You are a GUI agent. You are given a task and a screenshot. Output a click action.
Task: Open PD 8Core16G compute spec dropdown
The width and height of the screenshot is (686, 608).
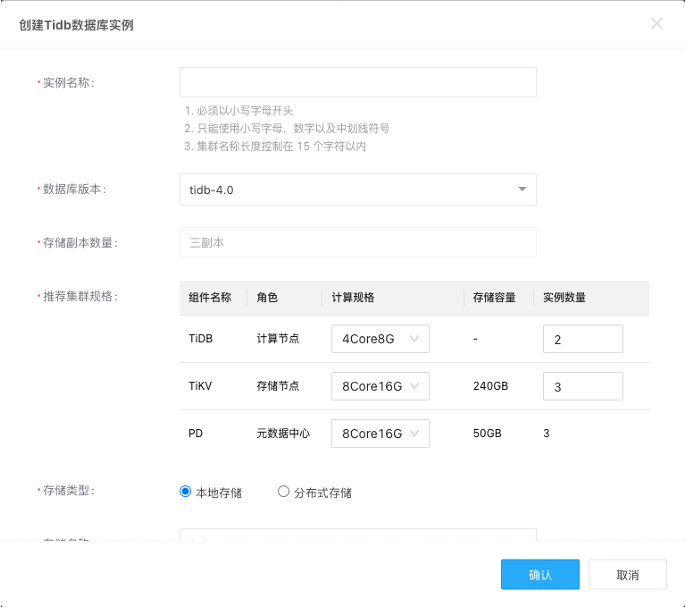[x=380, y=433]
